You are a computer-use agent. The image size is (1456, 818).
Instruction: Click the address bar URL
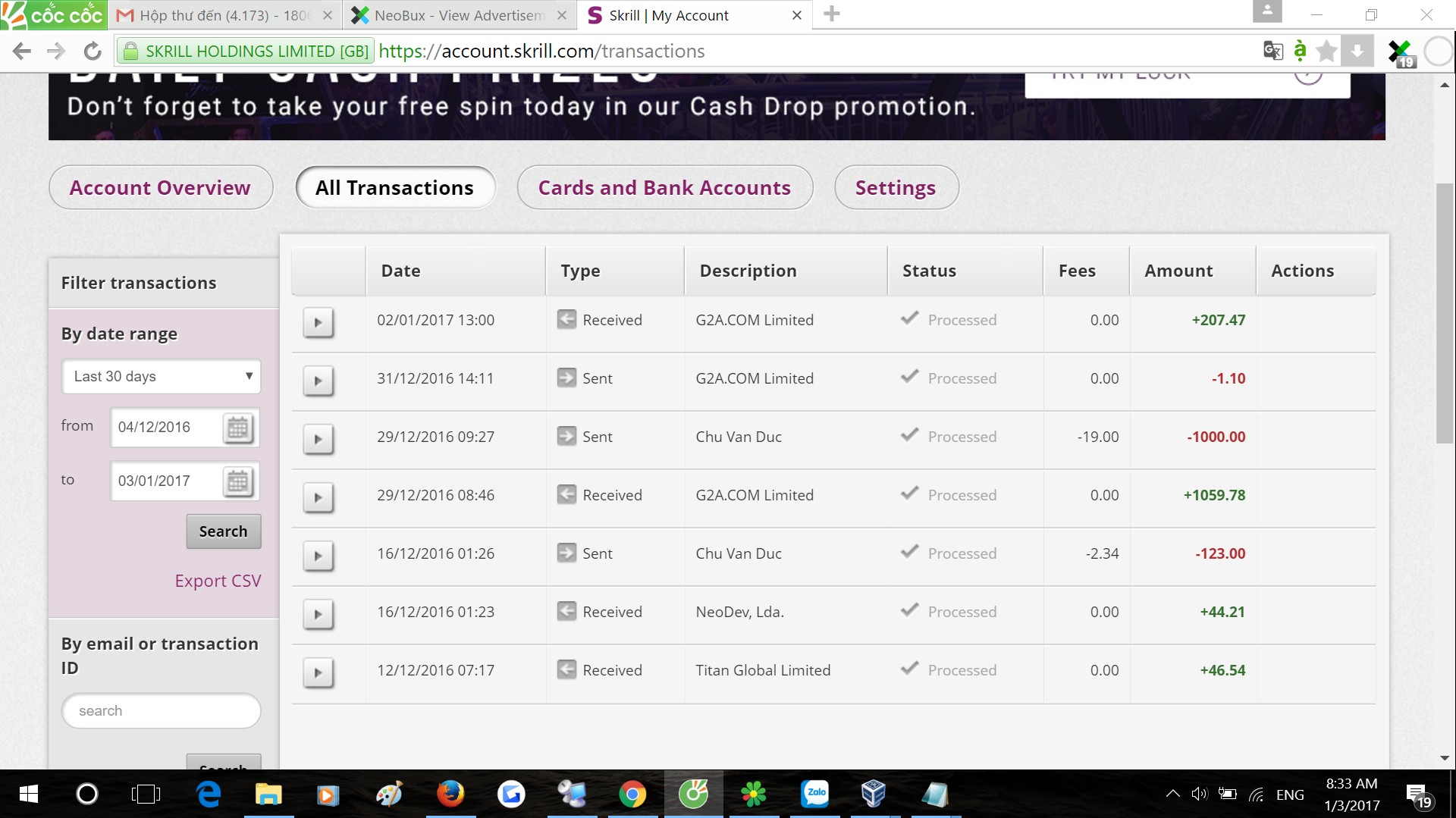[541, 52]
